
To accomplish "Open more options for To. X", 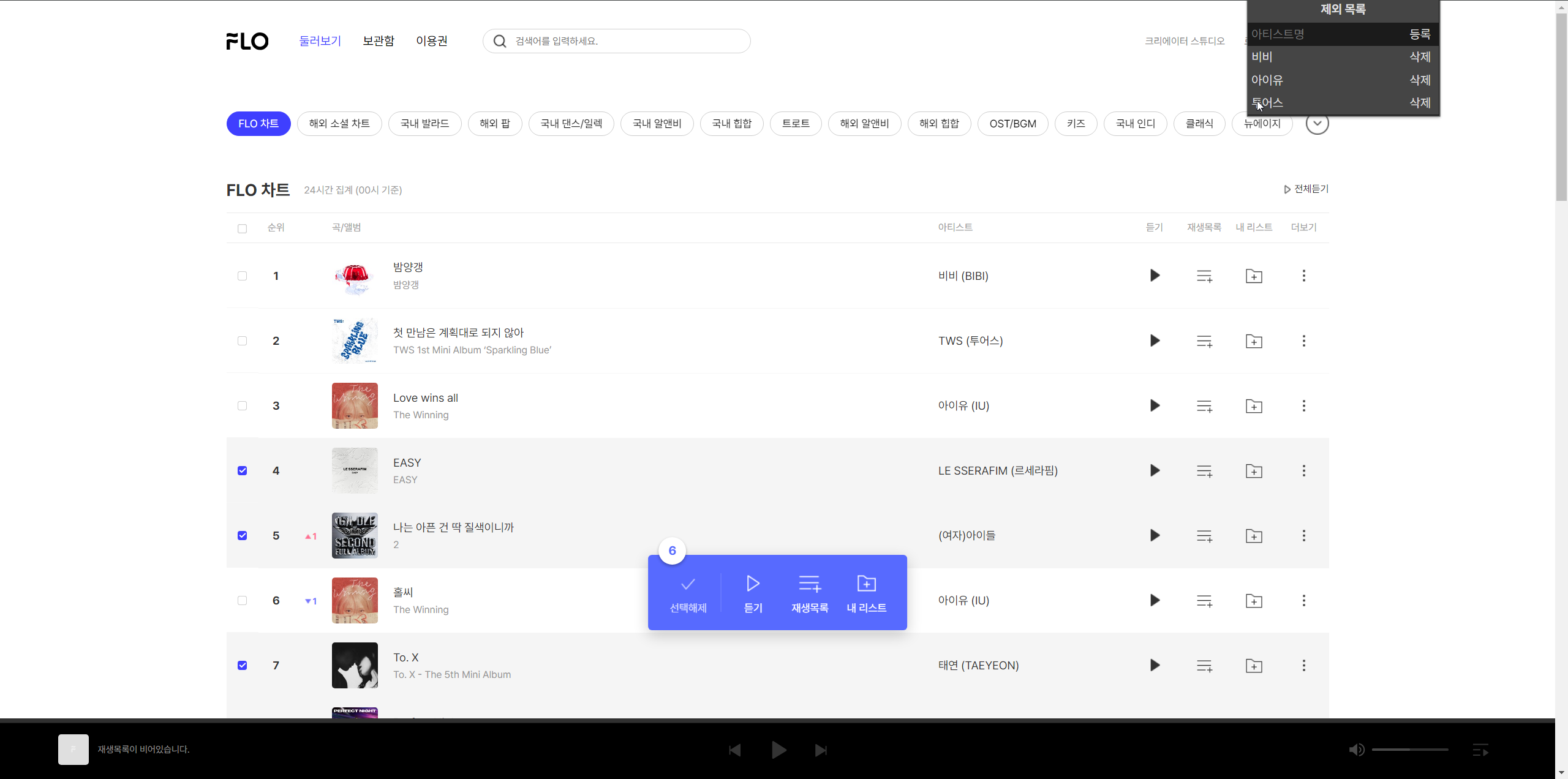I will [x=1303, y=666].
